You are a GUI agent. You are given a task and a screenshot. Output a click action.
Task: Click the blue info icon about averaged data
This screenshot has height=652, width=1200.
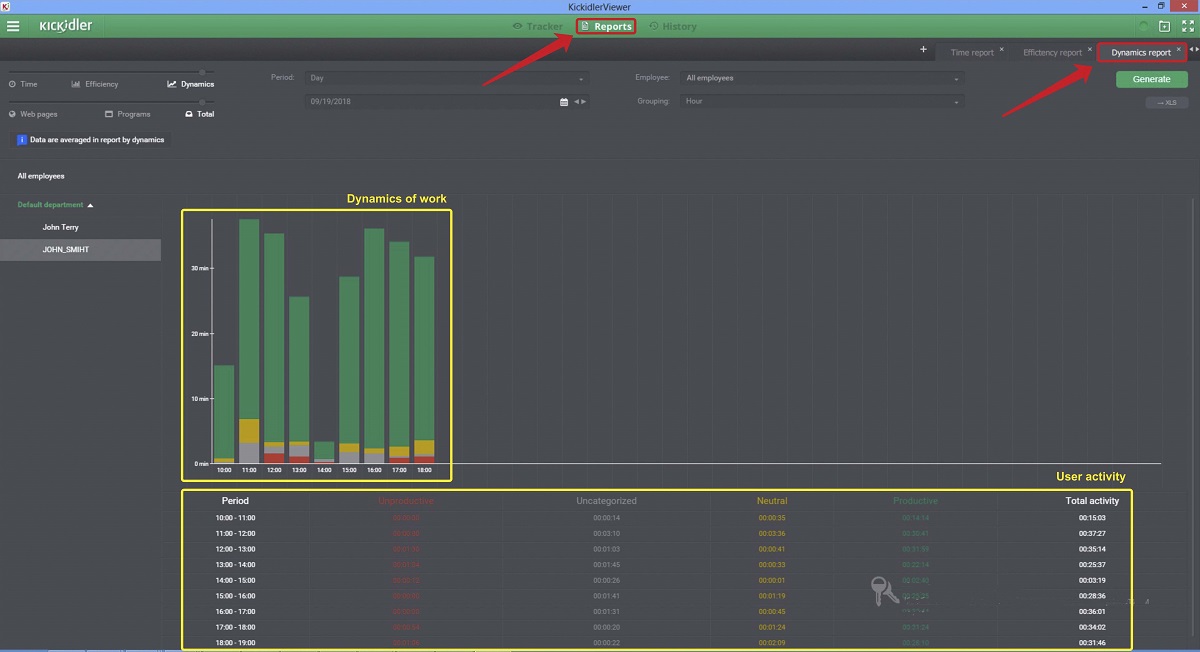pyautogui.click(x=22, y=140)
